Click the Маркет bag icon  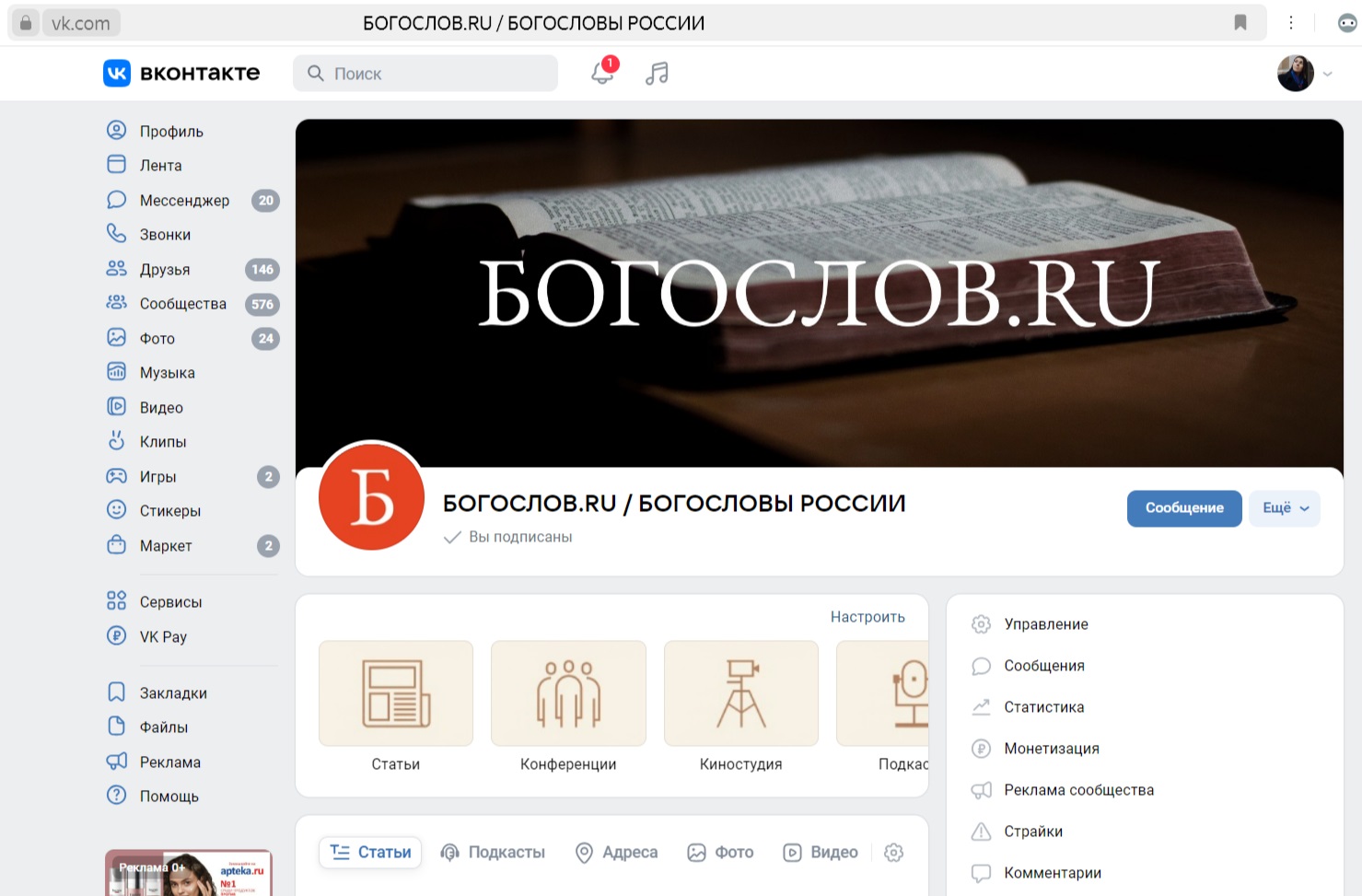(x=117, y=544)
